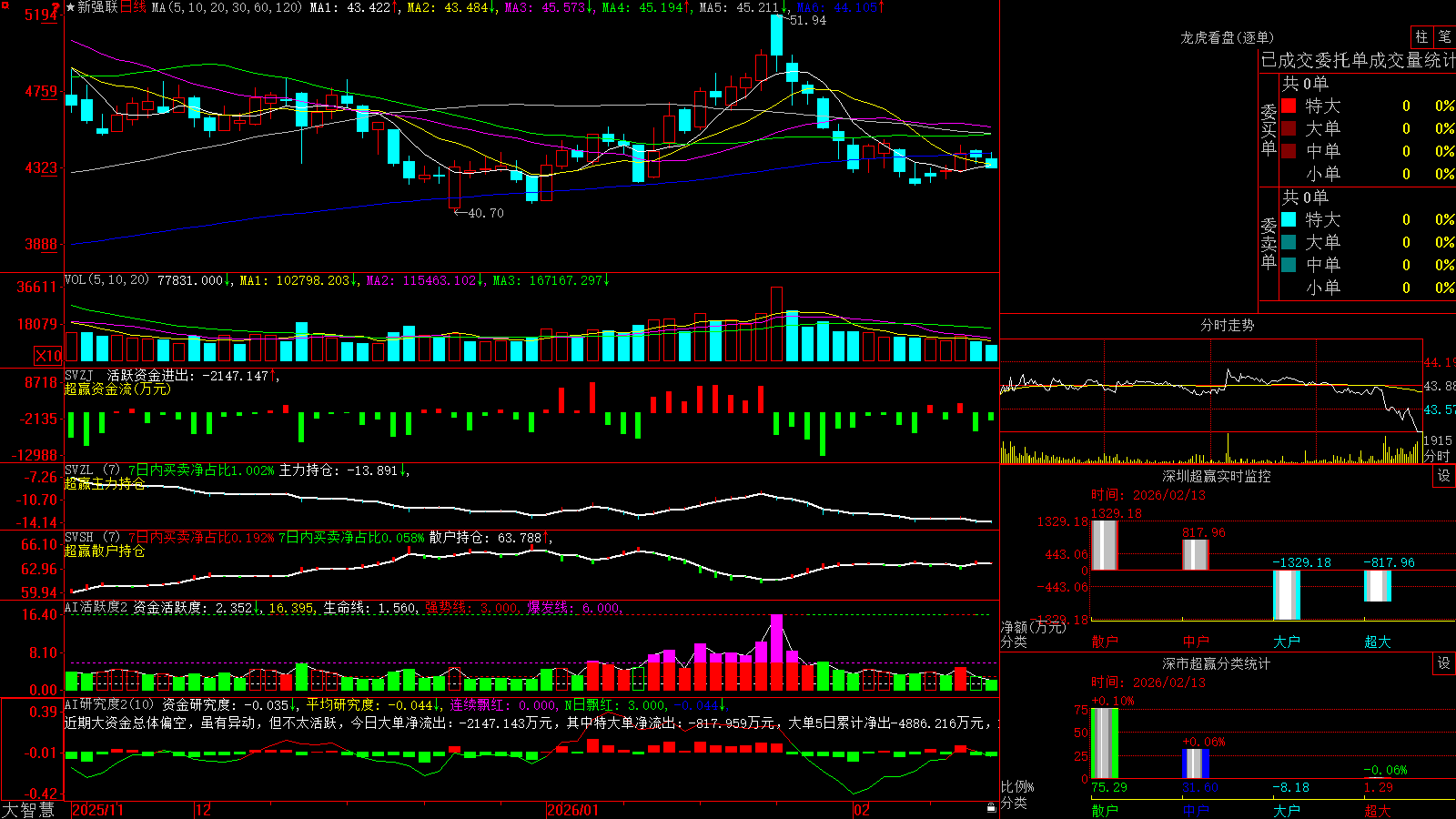This screenshot has height=819, width=1456.
Task: Click the 51.94 high price annotation
Action: pos(807,20)
